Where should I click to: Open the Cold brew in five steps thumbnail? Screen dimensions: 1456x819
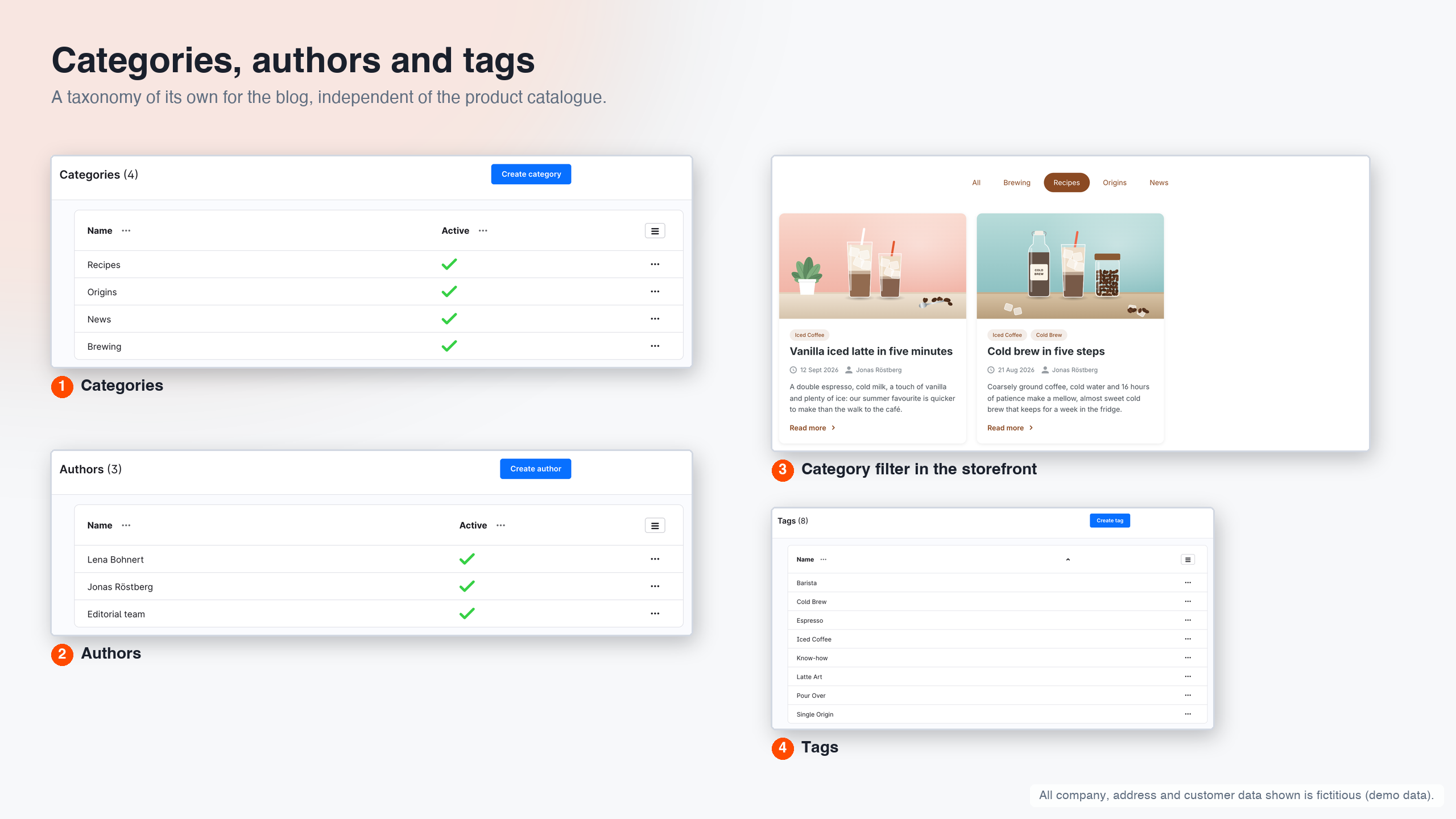coord(1070,266)
